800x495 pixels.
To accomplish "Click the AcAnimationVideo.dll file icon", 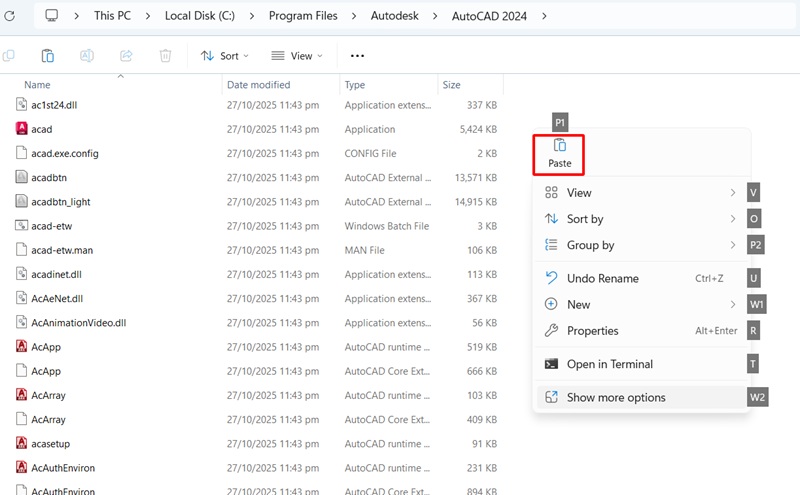I will pyautogui.click(x=21, y=322).
